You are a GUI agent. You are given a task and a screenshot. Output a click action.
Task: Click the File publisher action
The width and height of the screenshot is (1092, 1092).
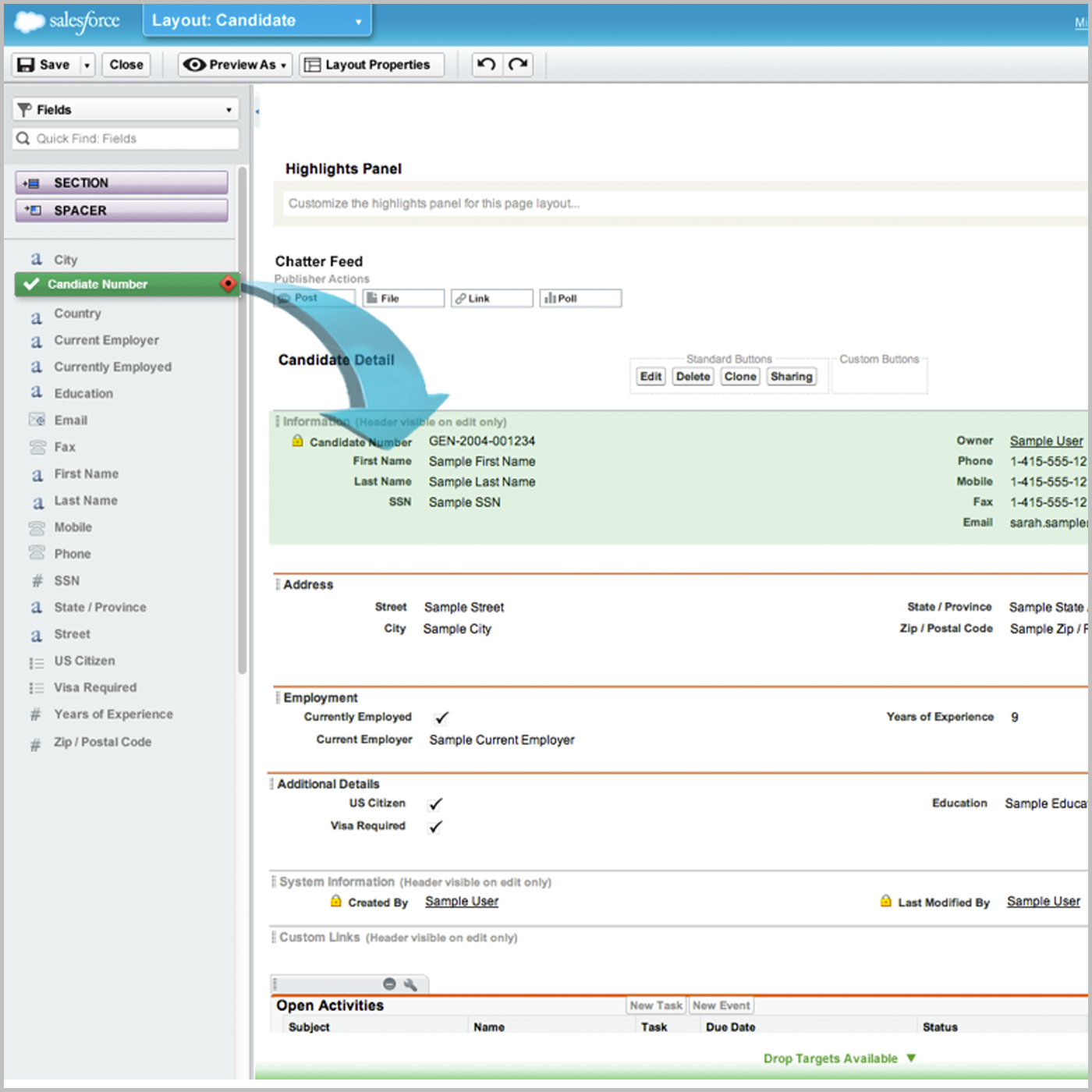[x=403, y=298]
